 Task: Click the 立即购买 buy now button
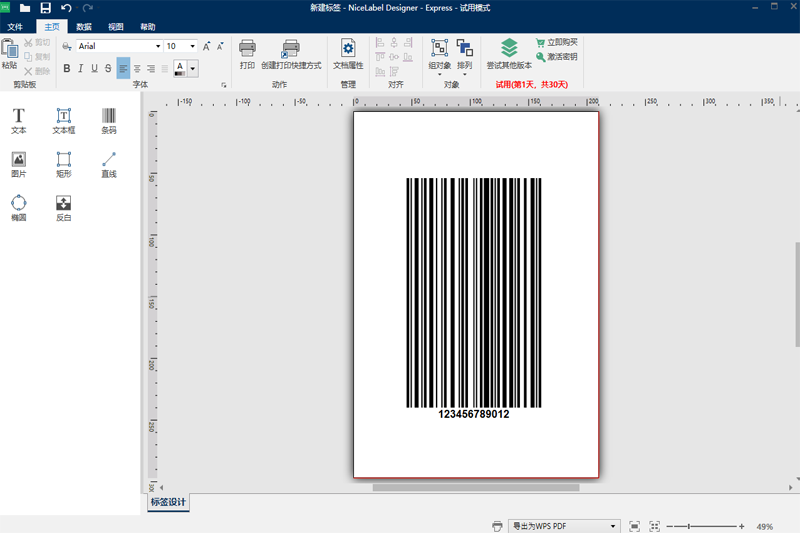click(556, 43)
